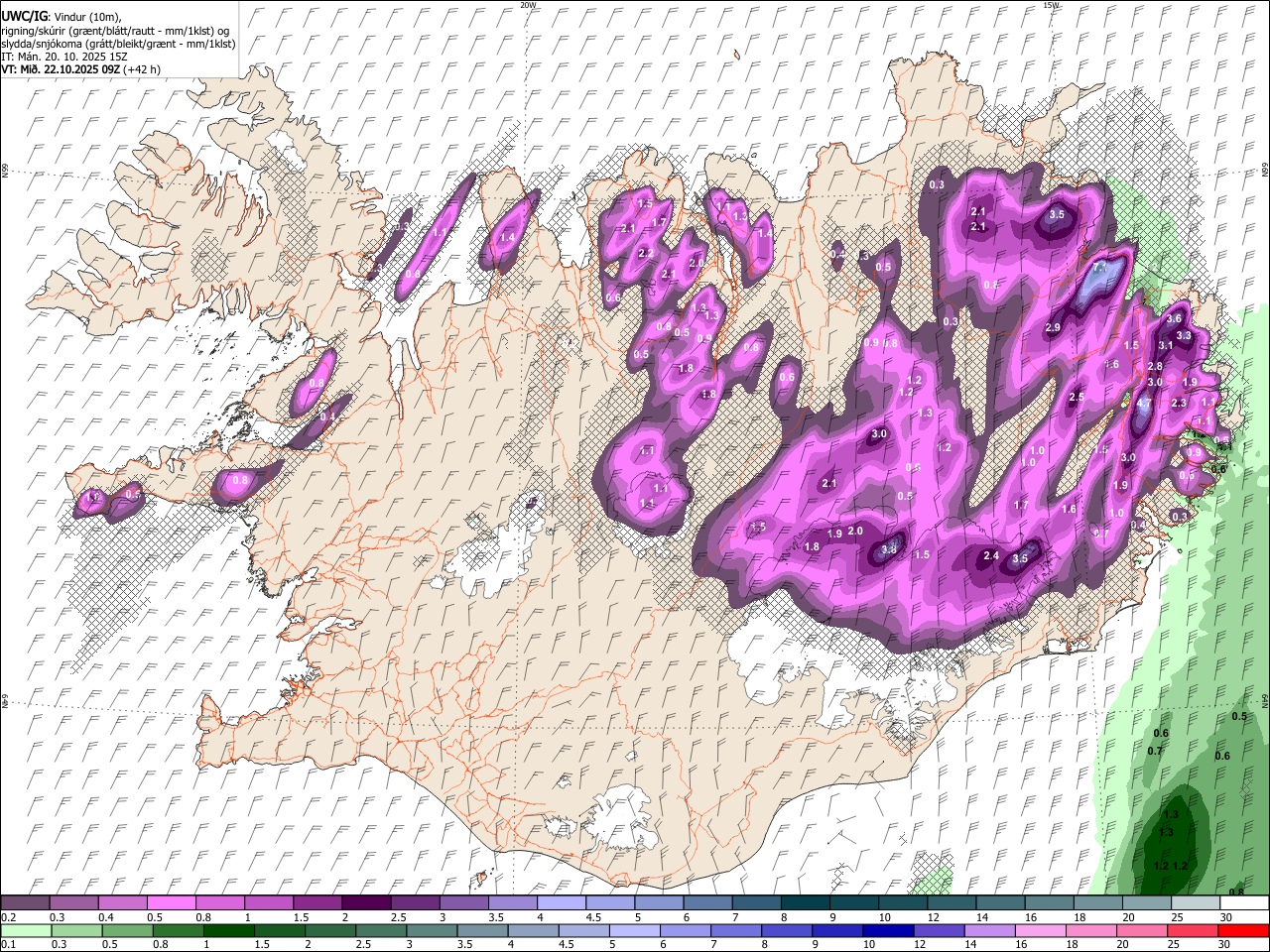Click the '2.4' snowfall value on map
Viewport: 1270px width, 952px height.
click(x=991, y=556)
